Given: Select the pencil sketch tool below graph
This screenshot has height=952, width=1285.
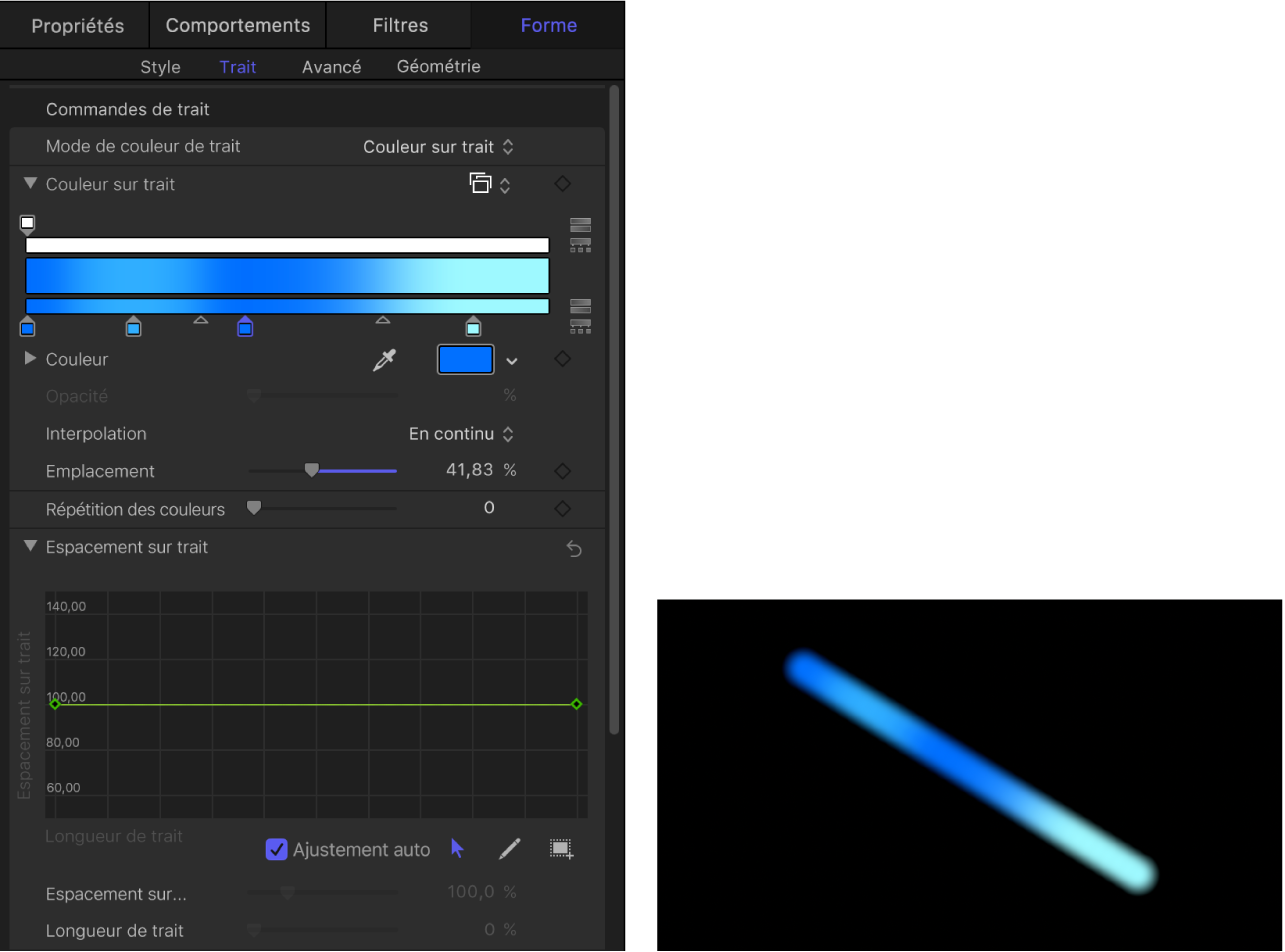Looking at the screenshot, I should coord(510,849).
